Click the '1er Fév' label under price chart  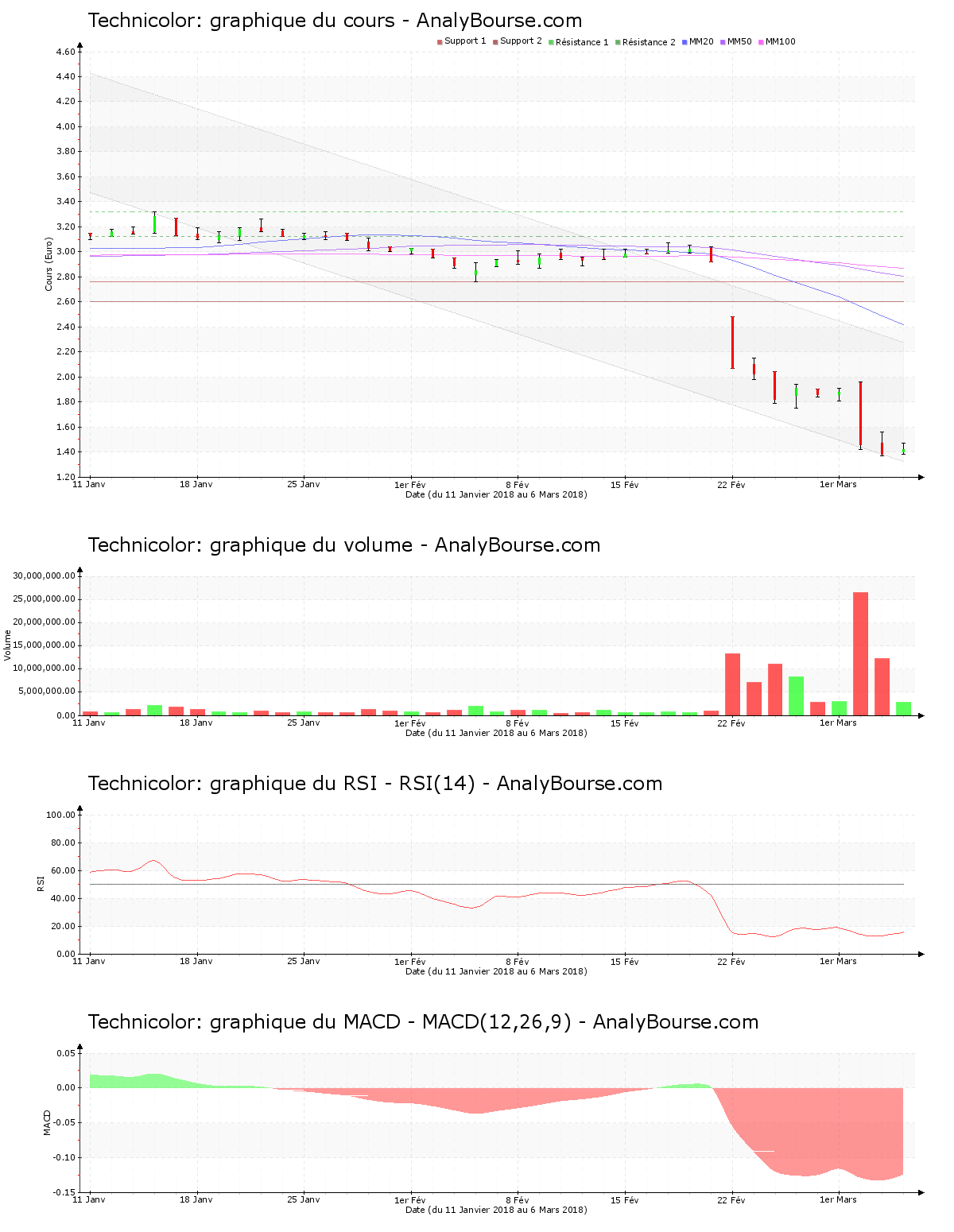410,484
